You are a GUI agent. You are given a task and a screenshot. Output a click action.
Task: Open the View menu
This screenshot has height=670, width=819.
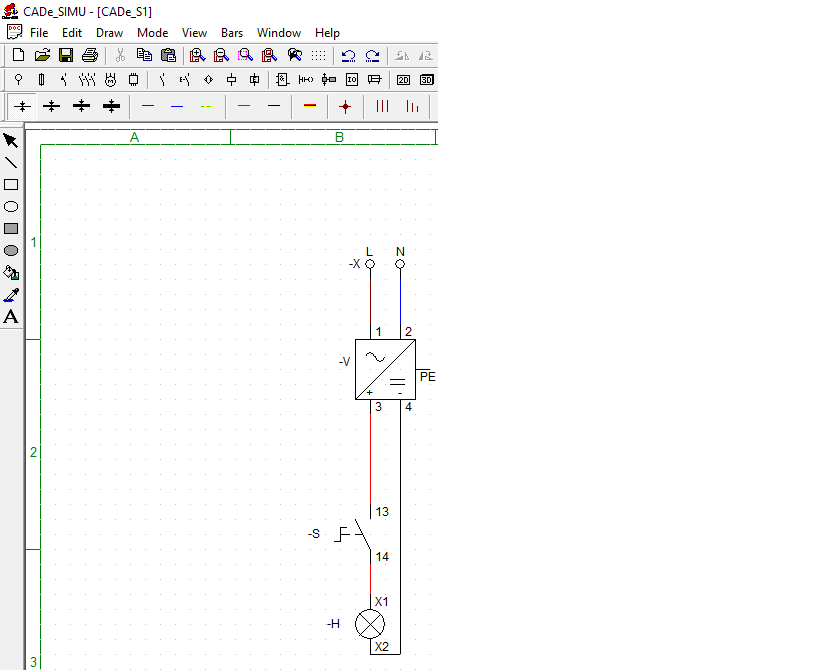point(194,33)
